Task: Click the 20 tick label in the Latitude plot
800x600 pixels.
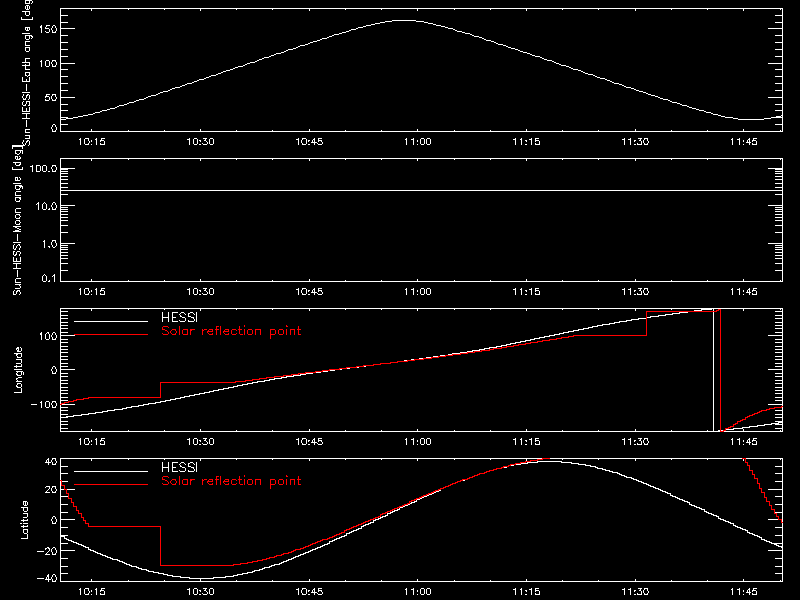Action: point(51,490)
